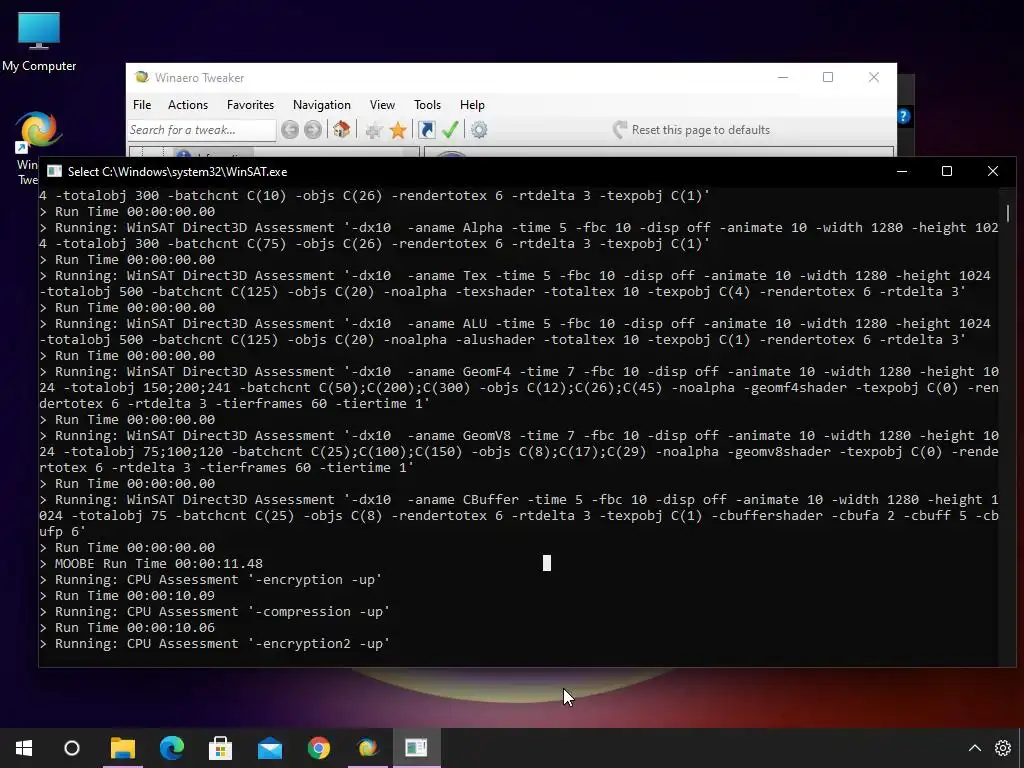Click the Back navigation arrow in Winaero Tweaker
This screenshot has height=768, width=1024.
click(x=290, y=130)
